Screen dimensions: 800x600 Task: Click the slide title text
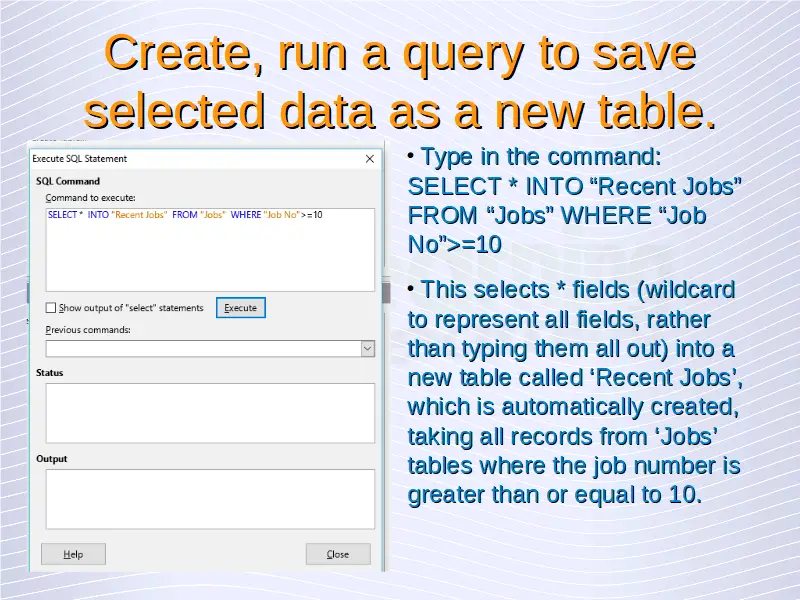(x=400, y=82)
